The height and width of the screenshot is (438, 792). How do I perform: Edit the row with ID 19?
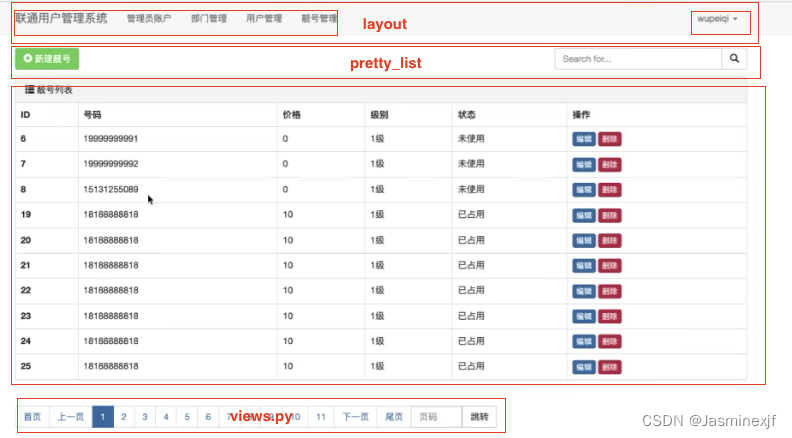pyautogui.click(x=584, y=215)
